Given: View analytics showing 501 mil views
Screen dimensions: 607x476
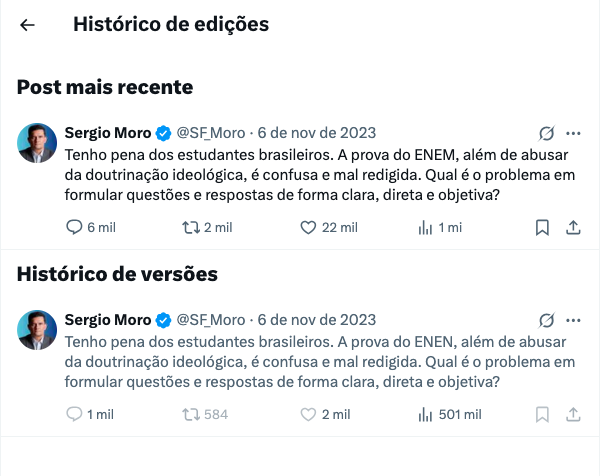Looking at the screenshot, I should point(425,414).
